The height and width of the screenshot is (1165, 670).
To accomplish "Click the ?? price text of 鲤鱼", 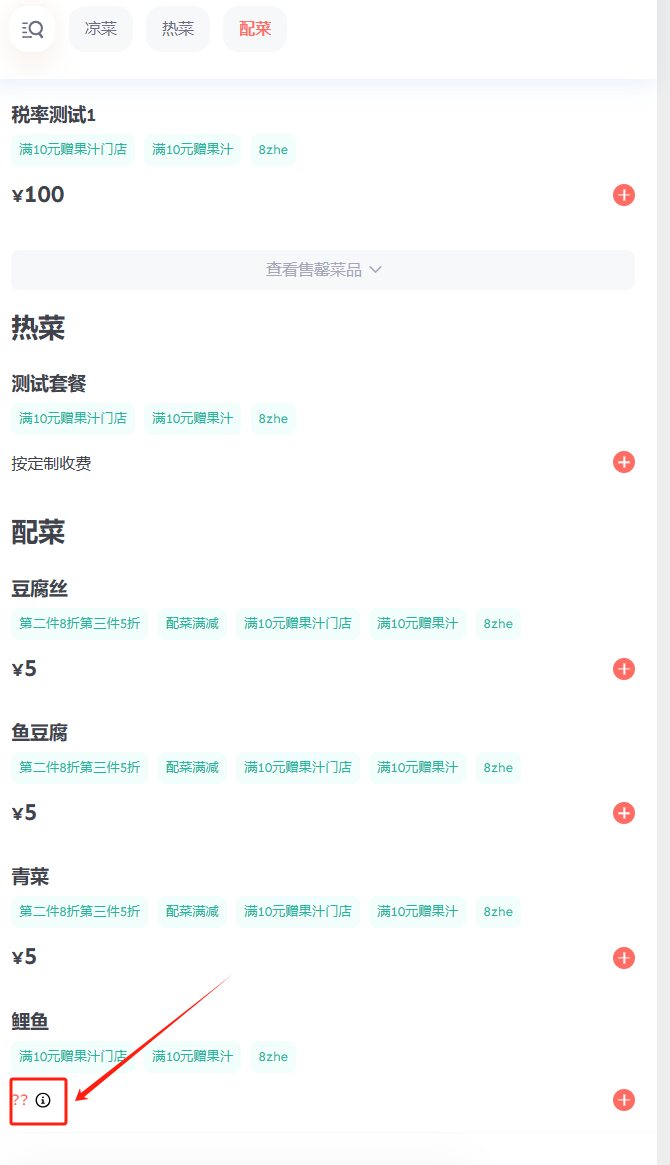I will [x=20, y=1100].
